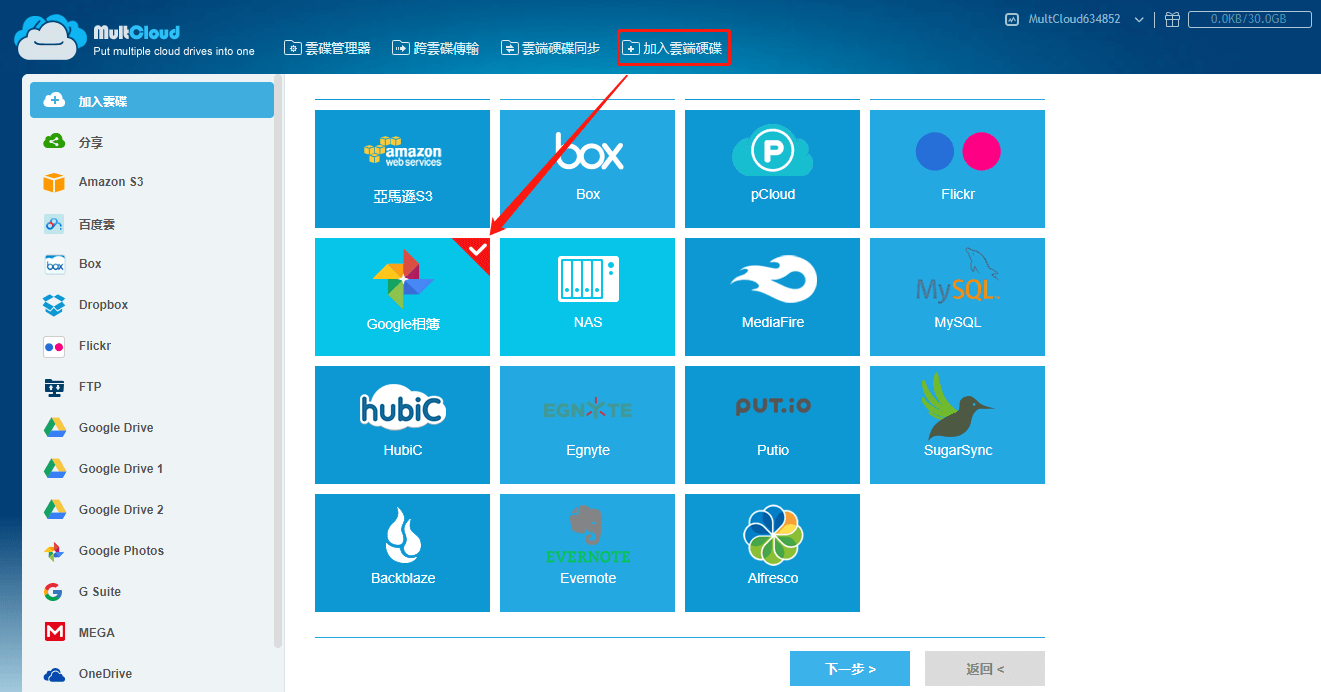Select the Putio tile
Viewport: 1321px width, 692px height.
pos(772,425)
